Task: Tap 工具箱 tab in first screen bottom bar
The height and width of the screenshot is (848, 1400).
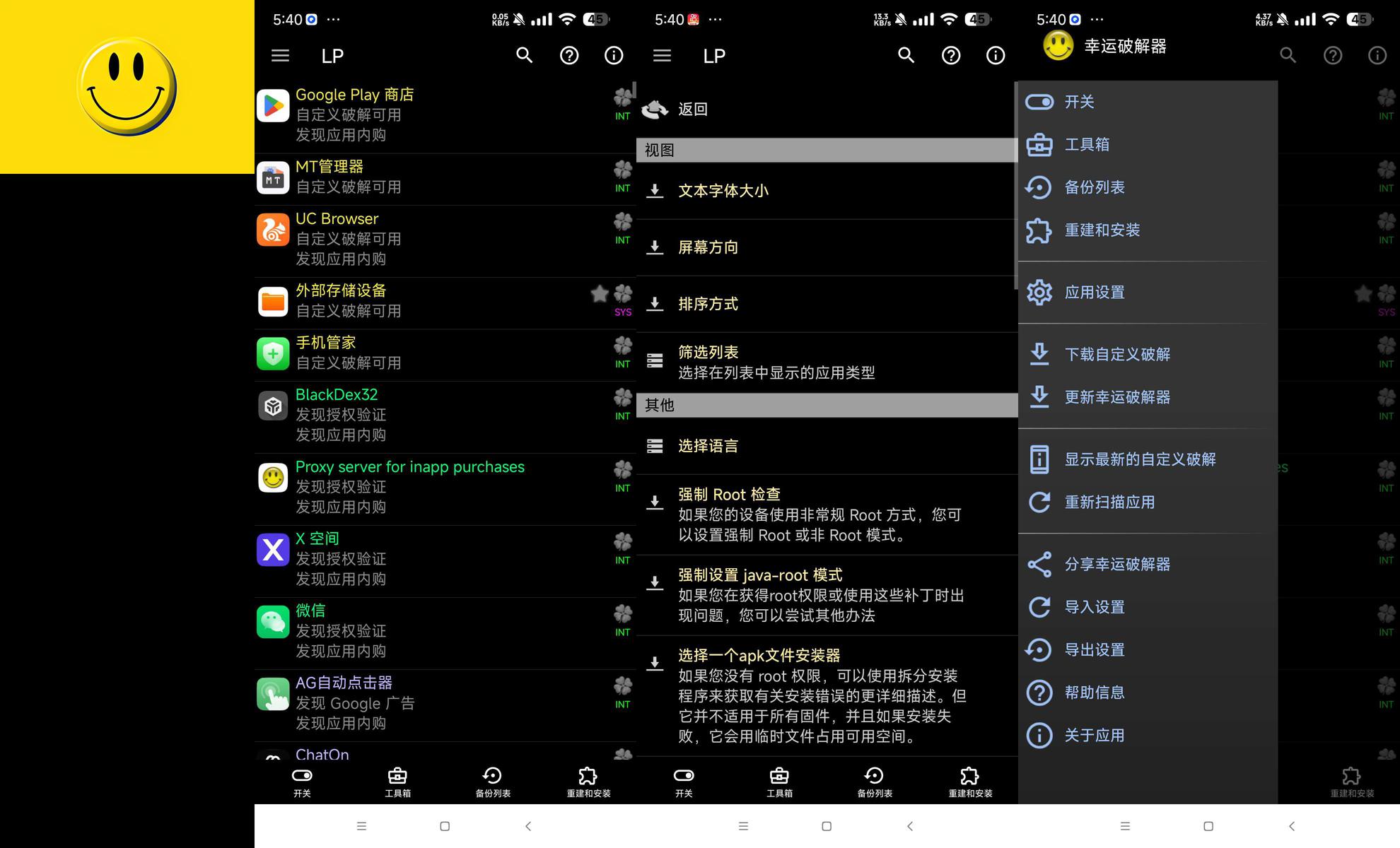Action: [397, 783]
